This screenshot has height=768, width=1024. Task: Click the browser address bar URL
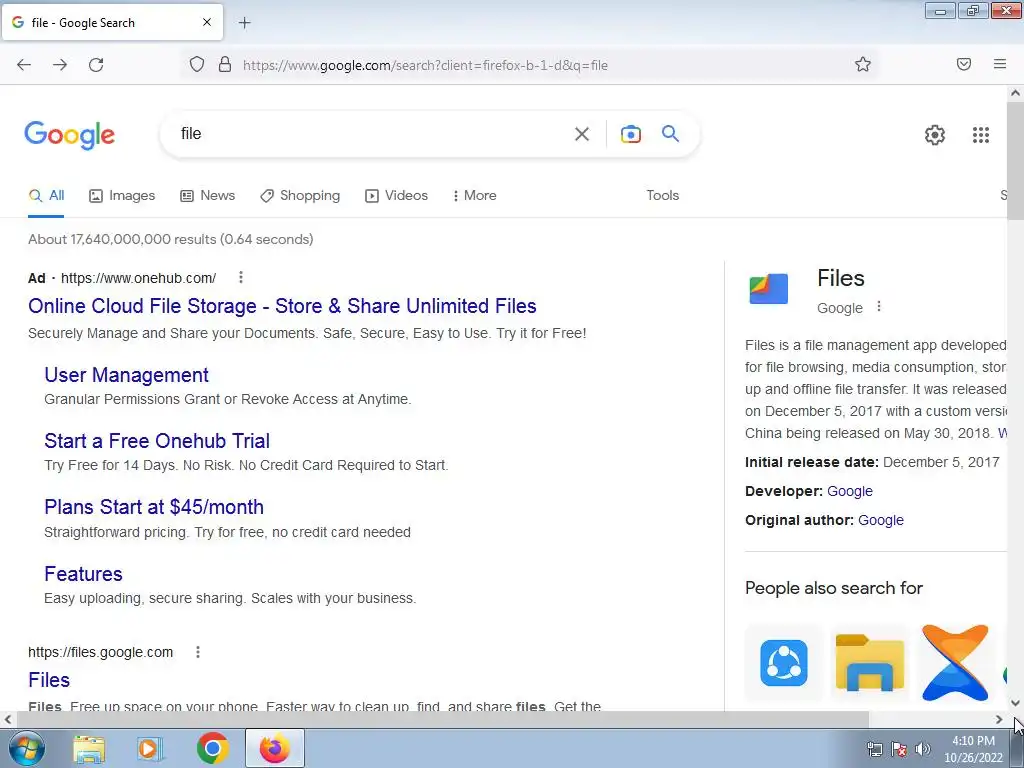424,65
